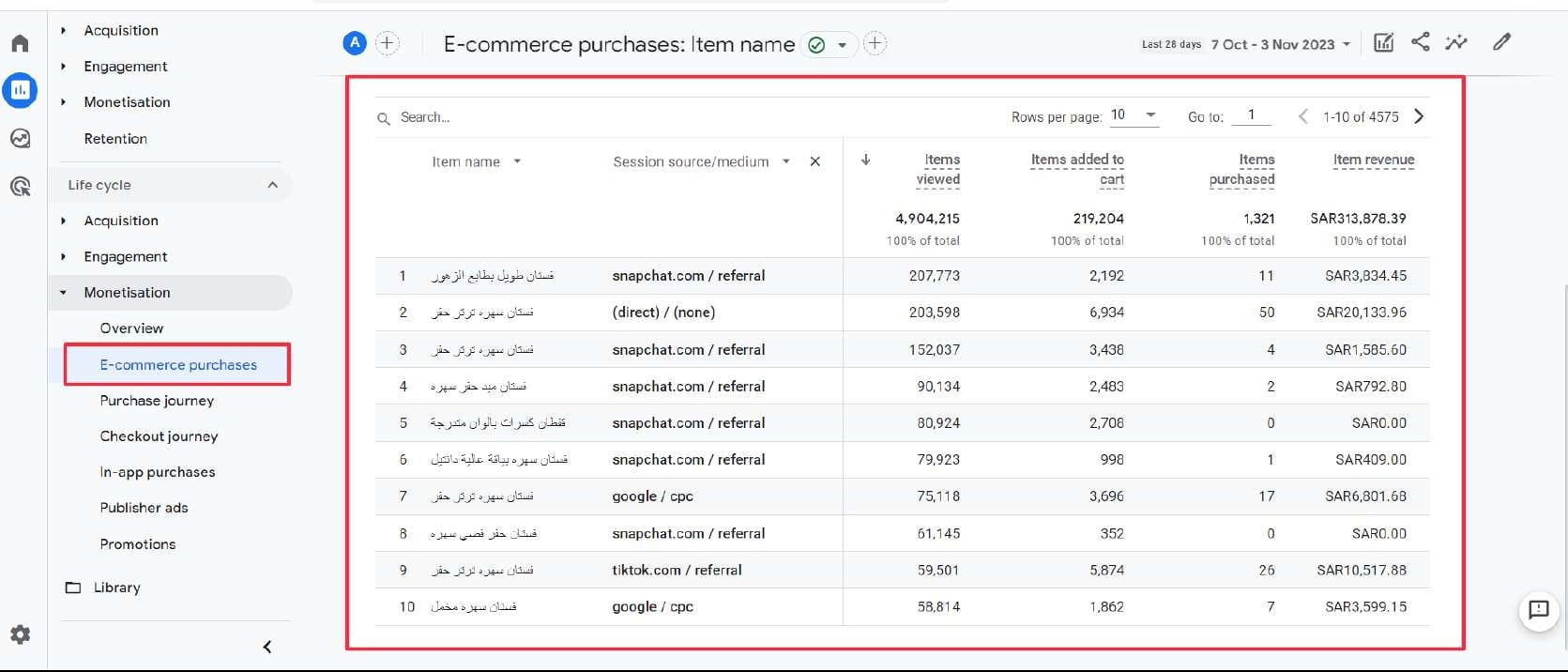Screen dimensions: 1568x672
Task: Click total item revenue SAR313,878.39
Action: [1358, 219]
